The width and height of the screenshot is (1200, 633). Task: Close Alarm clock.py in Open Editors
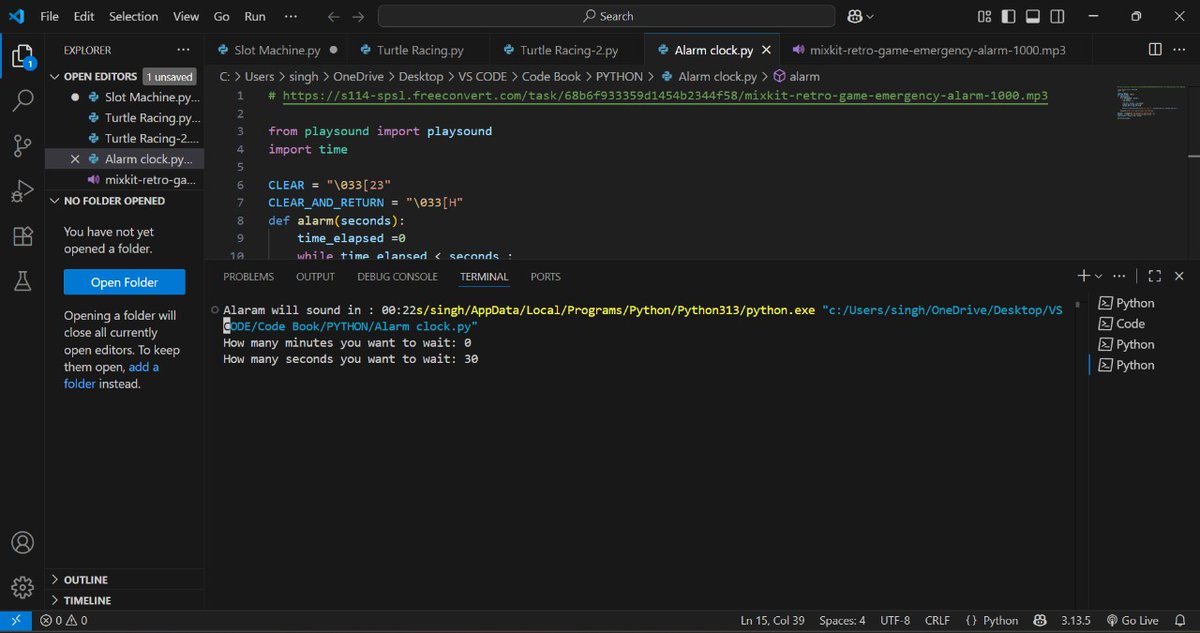[x=75, y=159]
